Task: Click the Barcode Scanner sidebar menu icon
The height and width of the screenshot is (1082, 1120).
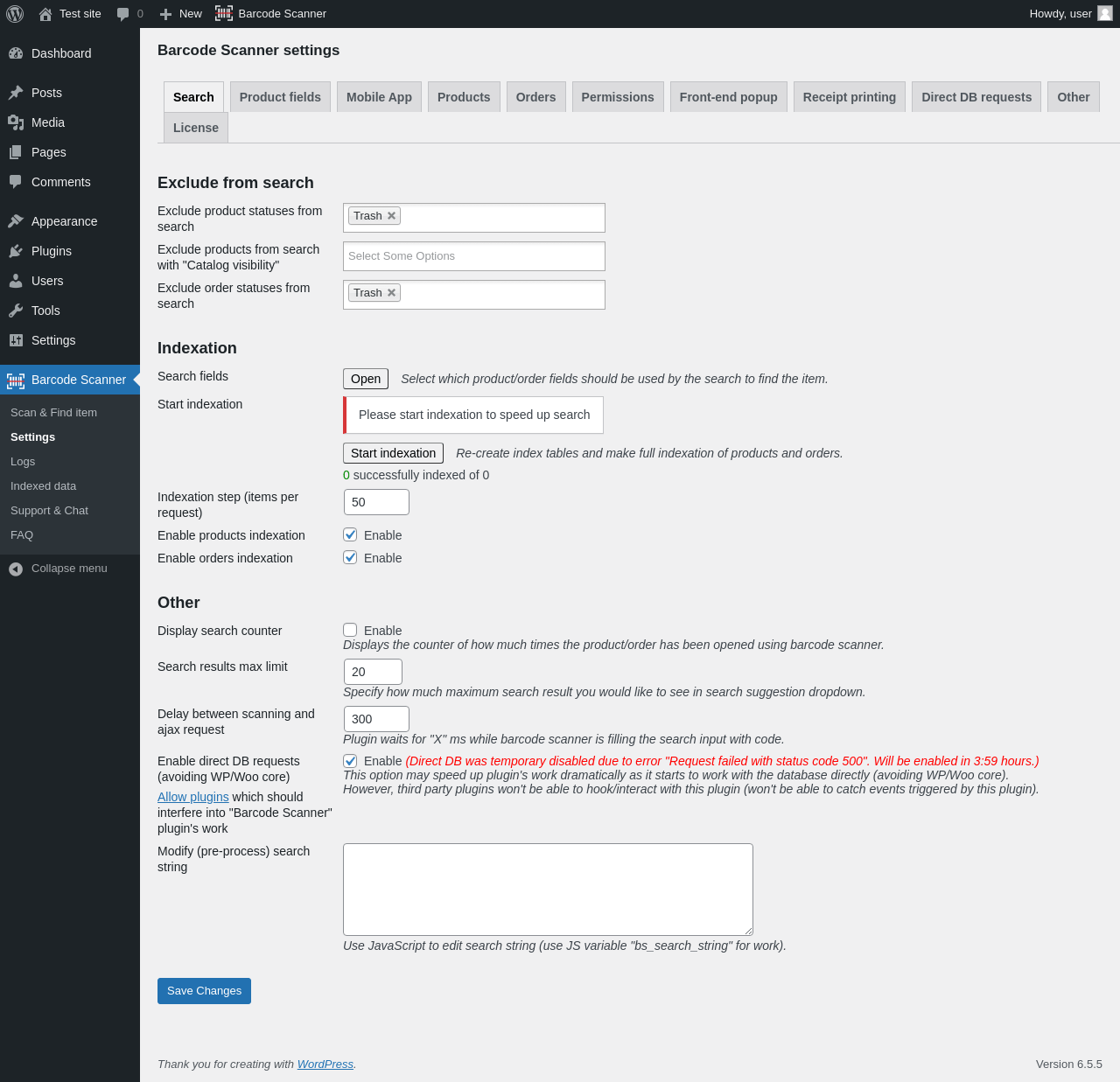Action: (16, 380)
